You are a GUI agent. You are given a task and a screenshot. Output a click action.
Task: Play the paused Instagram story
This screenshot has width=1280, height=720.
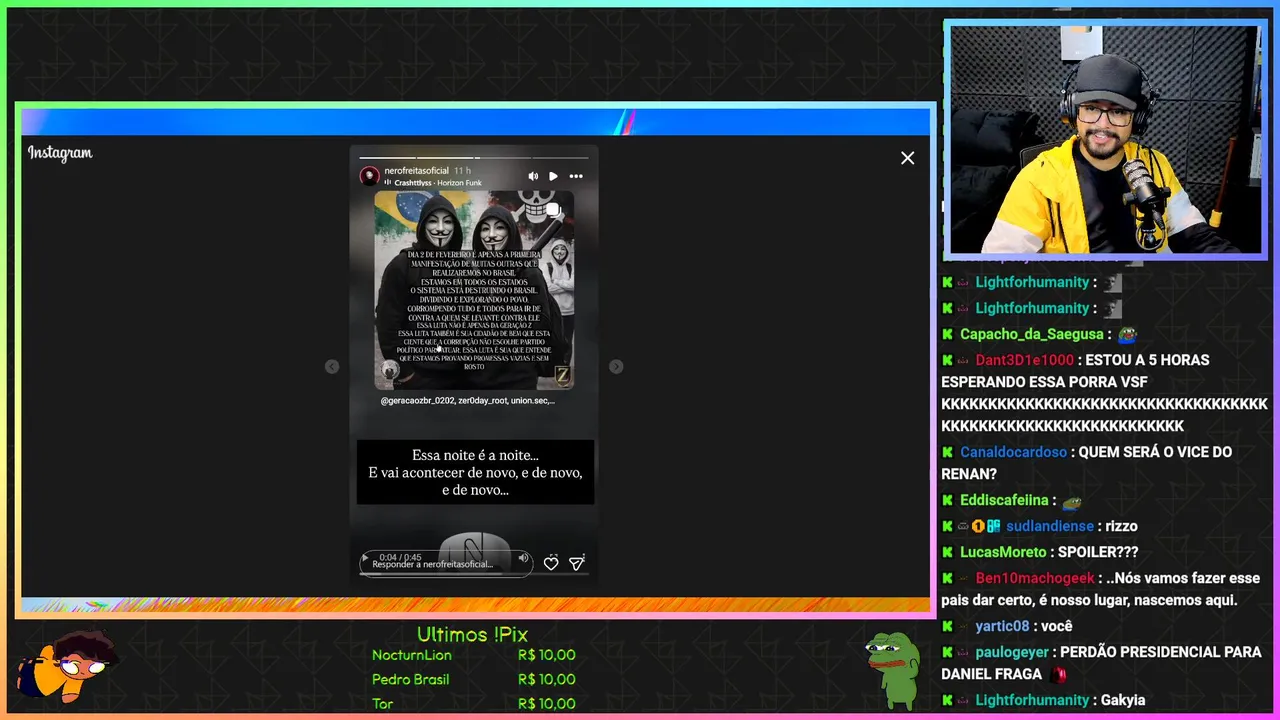tap(553, 176)
